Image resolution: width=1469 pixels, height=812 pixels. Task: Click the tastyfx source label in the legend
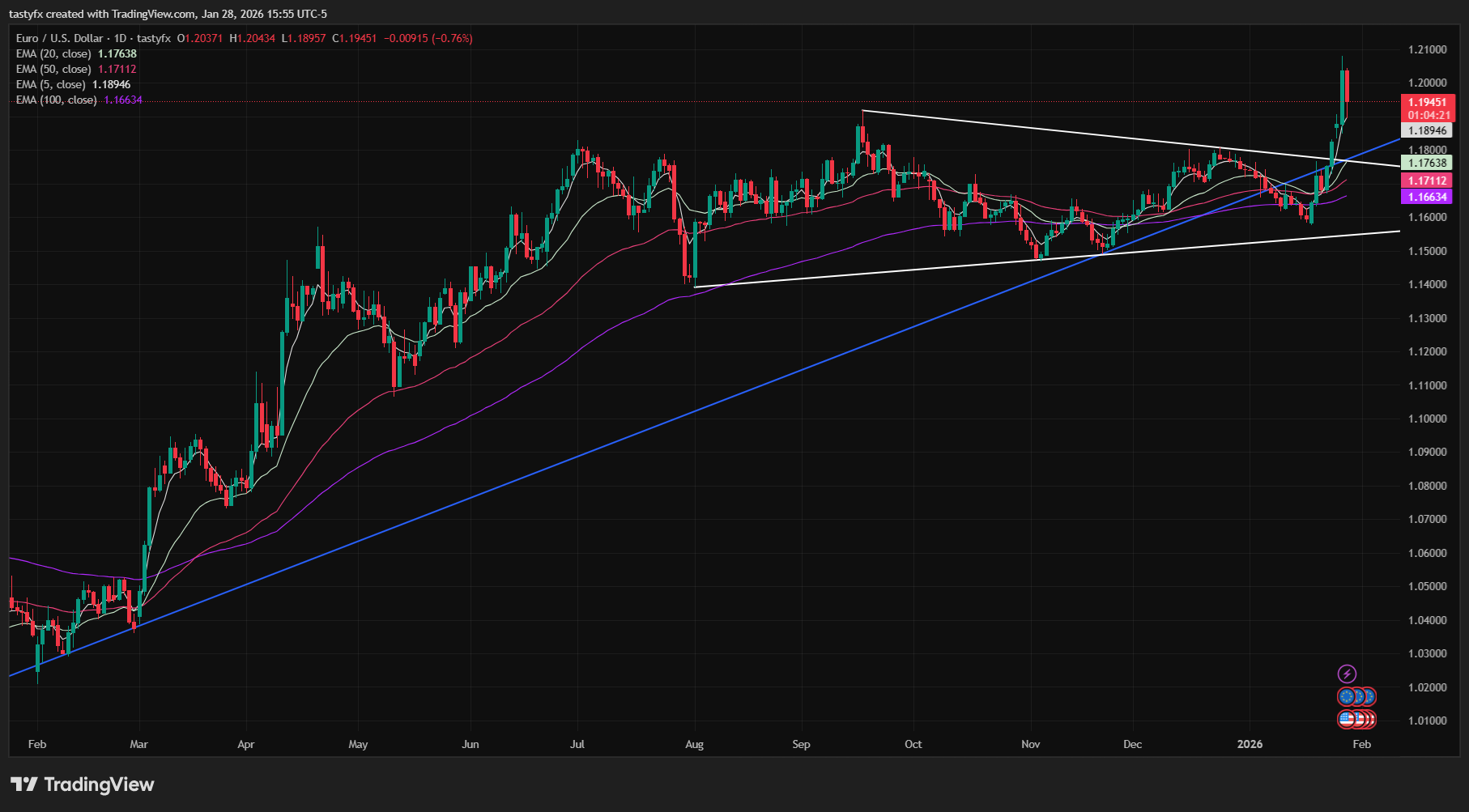tap(151, 37)
